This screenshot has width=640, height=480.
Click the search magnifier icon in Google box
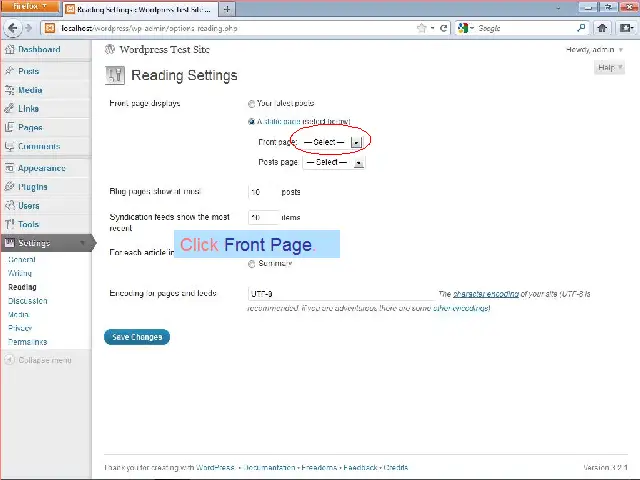click(x=581, y=28)
